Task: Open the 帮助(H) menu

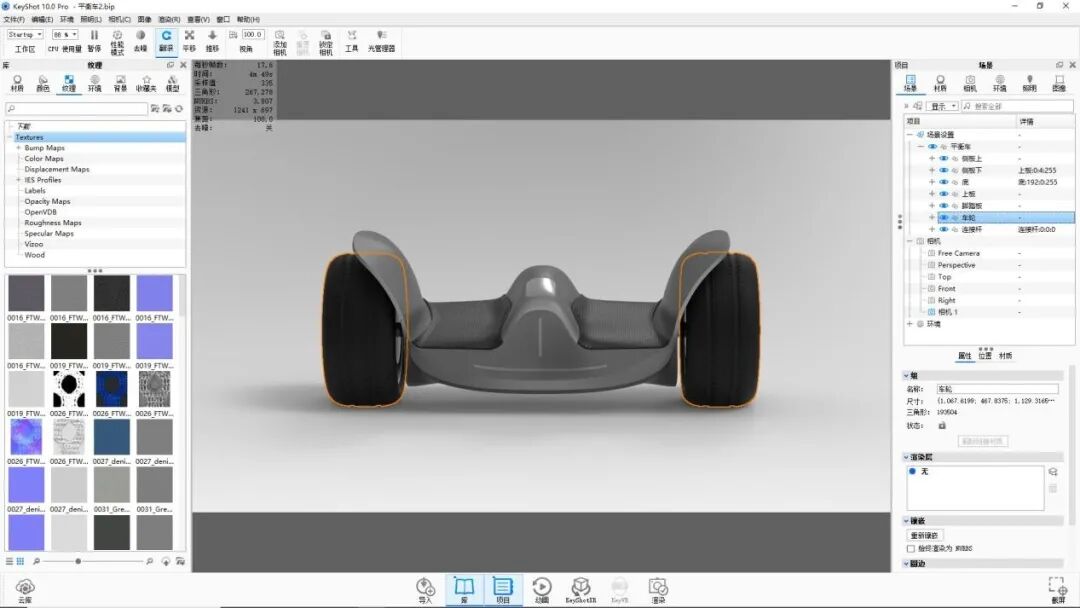Action: (248, 19)
